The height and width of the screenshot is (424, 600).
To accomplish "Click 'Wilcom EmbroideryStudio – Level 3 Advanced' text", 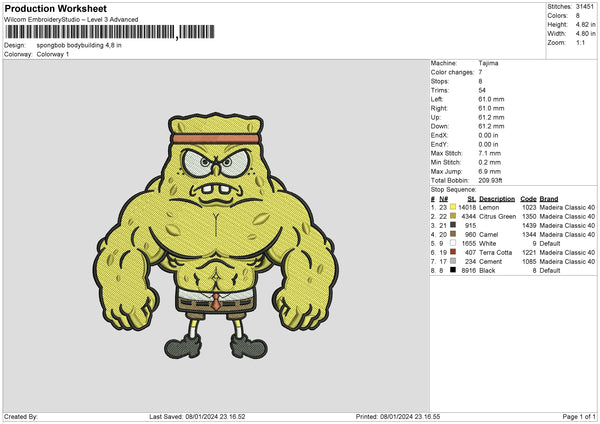I will click(71, 20).
